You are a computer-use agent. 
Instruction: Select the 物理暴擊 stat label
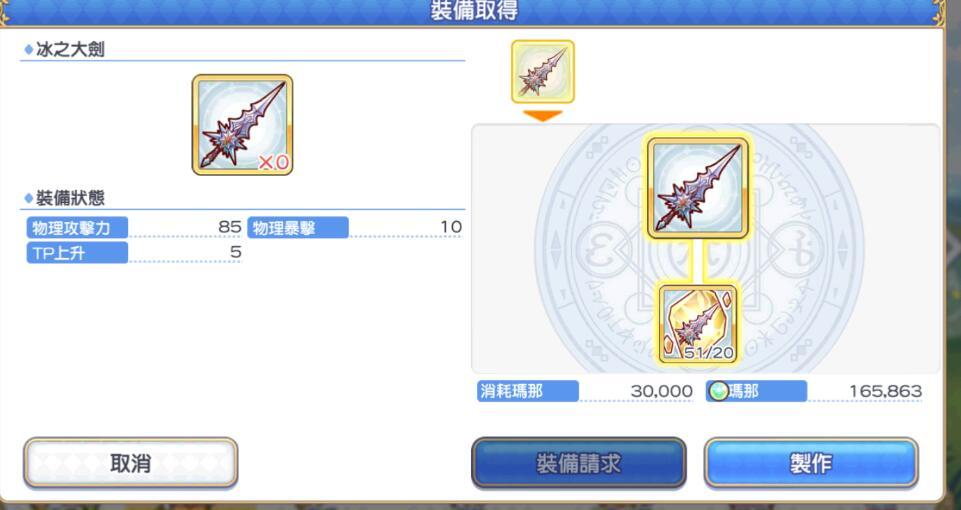click(298, 227)
